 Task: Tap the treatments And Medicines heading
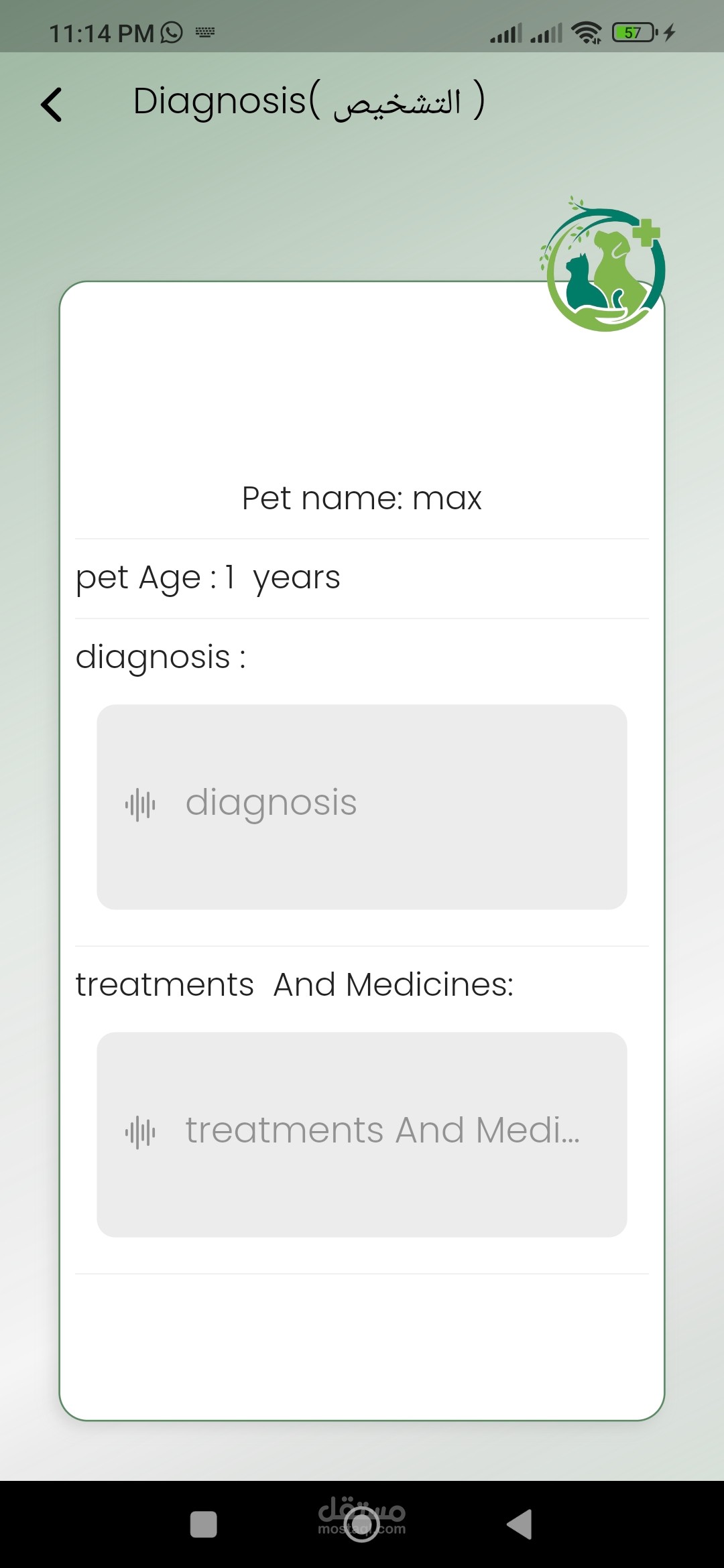pyautogui.click(x=294, y=985)
